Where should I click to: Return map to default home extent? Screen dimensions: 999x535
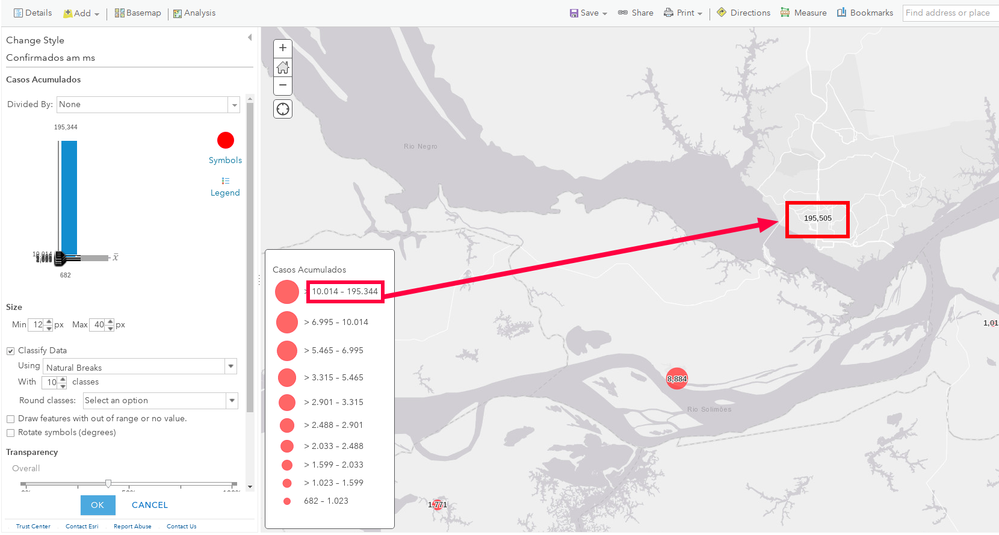pos(283,67)
